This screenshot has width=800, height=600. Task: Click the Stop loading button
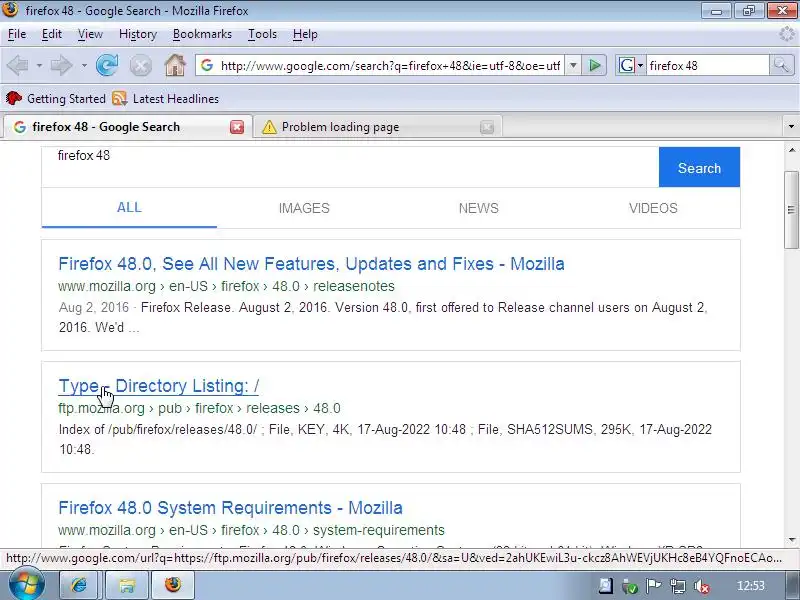point(141,66)
